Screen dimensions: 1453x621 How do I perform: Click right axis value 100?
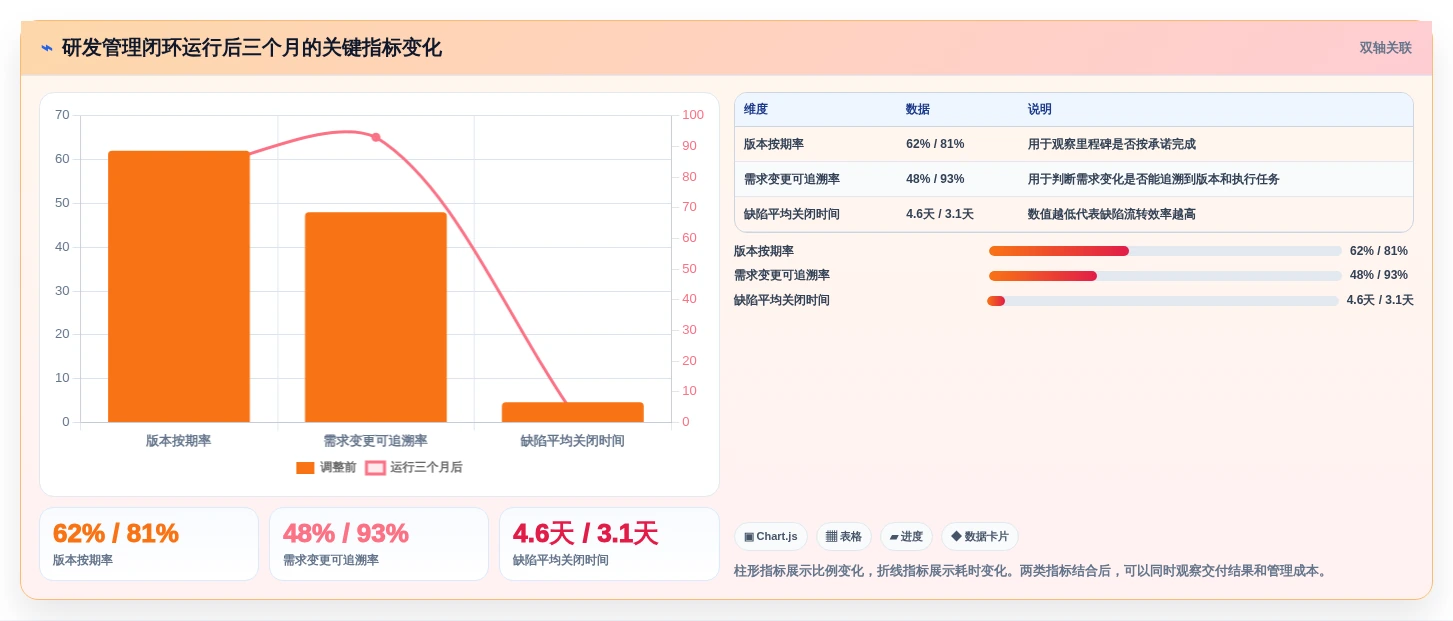pos(693,115)
